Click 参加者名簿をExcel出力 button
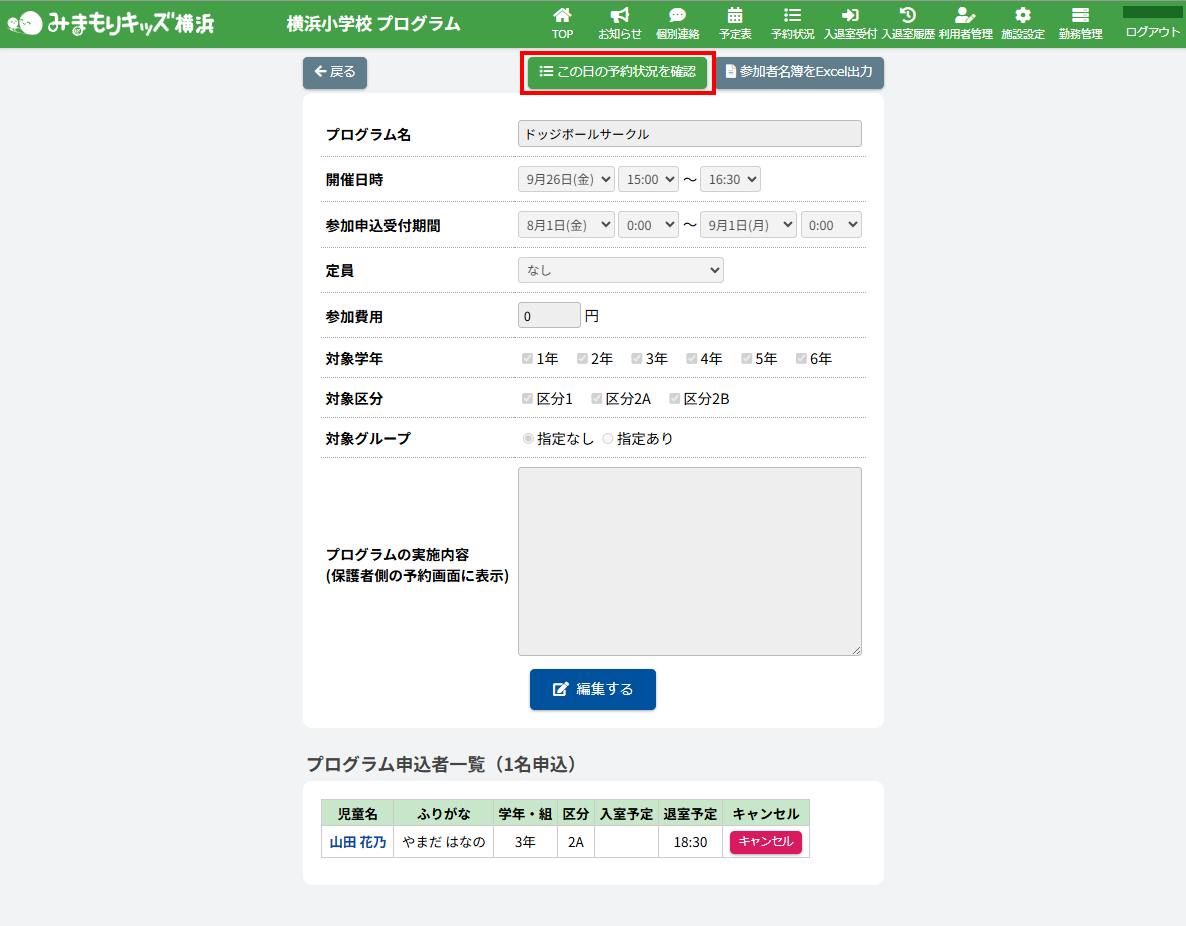 click(799, 72)
